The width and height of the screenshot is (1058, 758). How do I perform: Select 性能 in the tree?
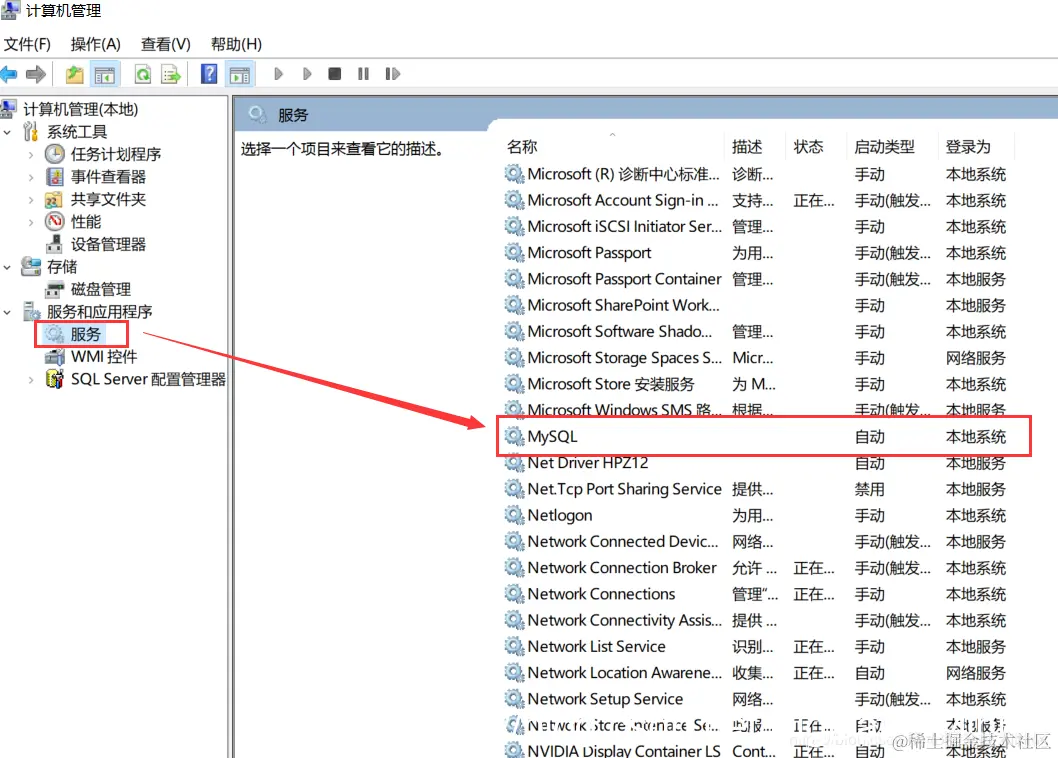(86, 221)
